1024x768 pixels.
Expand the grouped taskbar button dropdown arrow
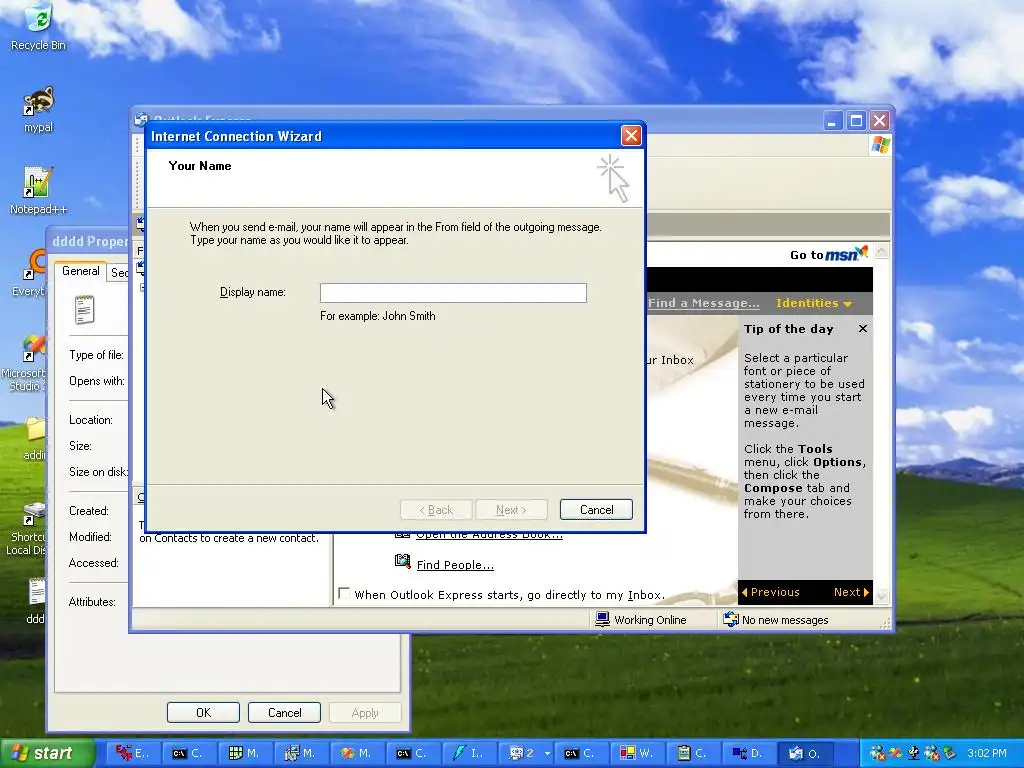pos(547,753)
